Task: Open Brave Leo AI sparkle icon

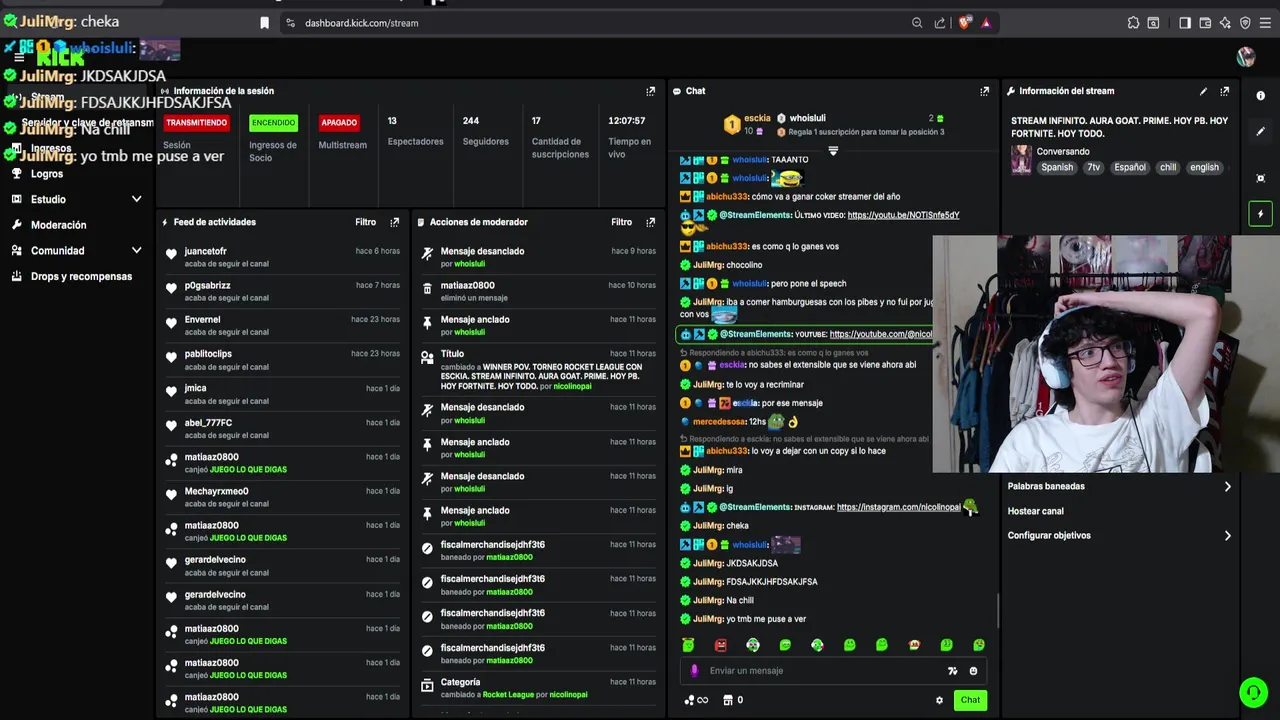Action: click(x=1225, y=23)
